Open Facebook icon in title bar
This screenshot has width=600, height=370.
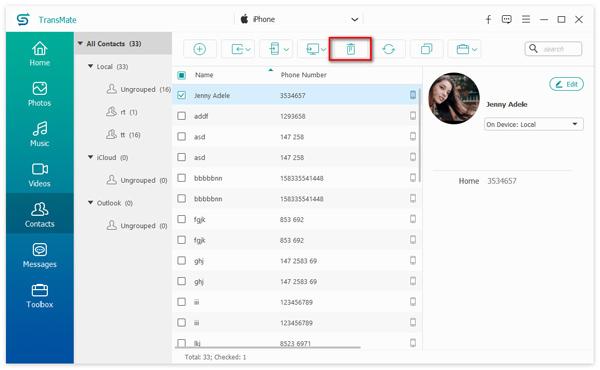point(488,19)
